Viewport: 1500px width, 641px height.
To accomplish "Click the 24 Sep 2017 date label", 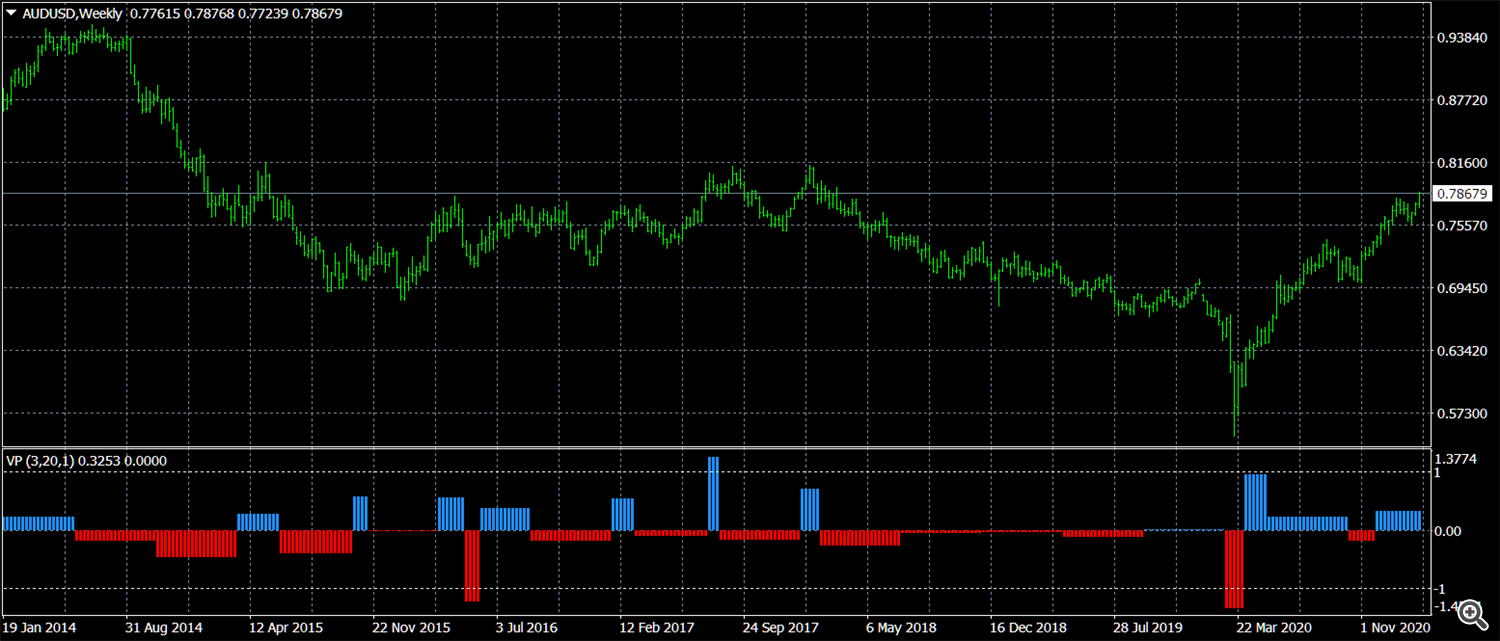I will click(781, 628).
